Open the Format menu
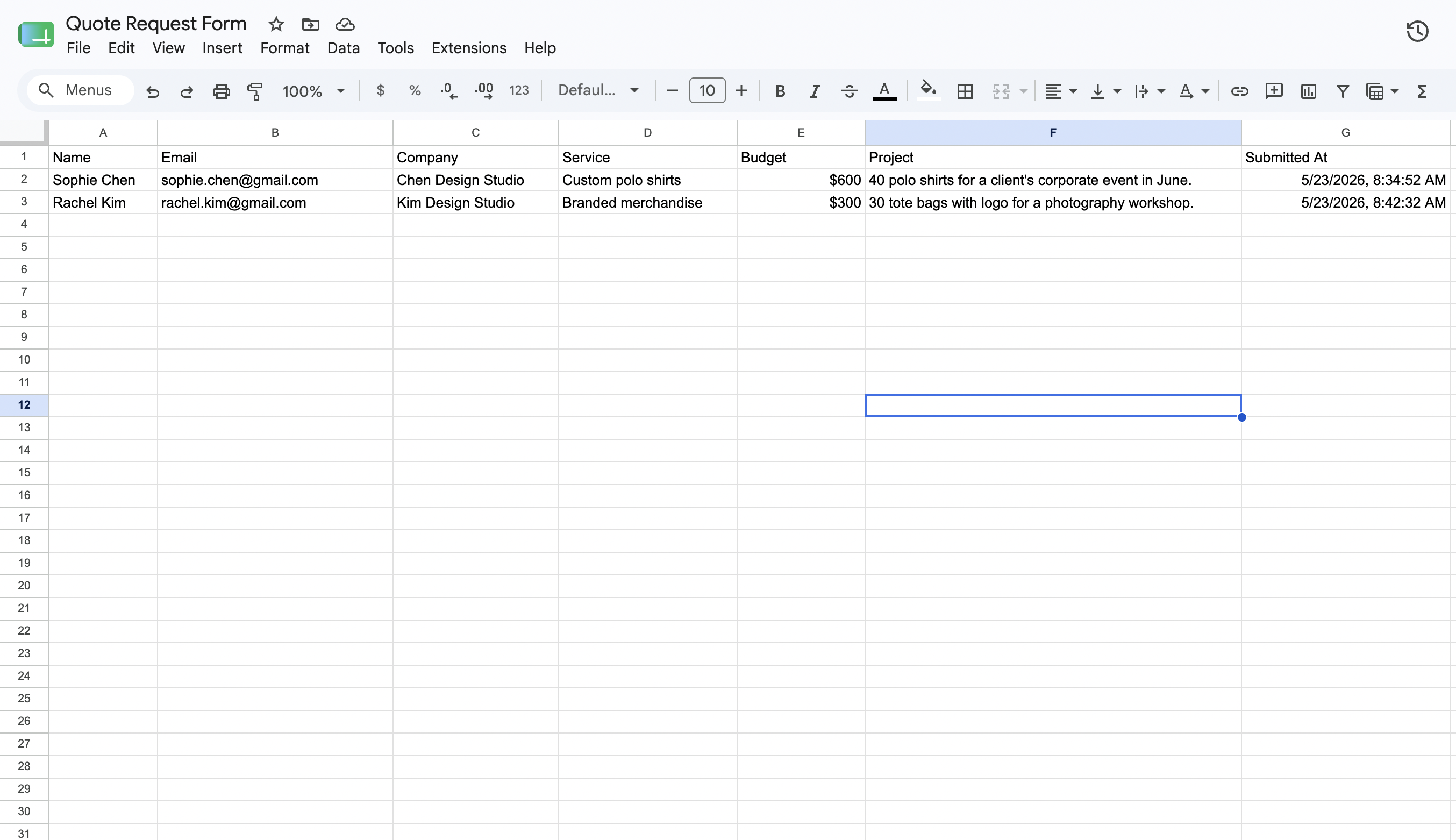The width and height of the screenshot is (1456, 840). [x=285, y=48]
